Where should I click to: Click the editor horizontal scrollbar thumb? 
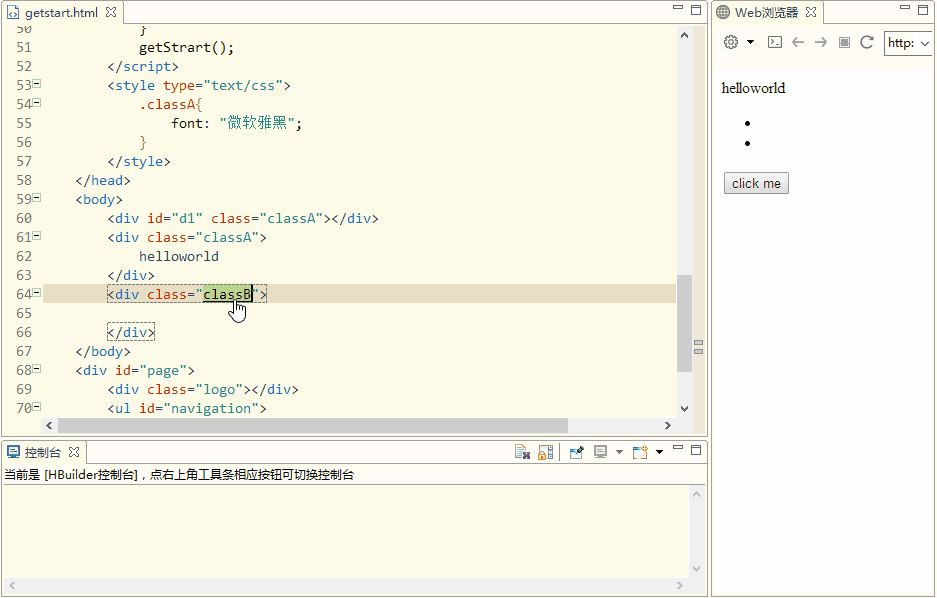[x=313, y=425]
